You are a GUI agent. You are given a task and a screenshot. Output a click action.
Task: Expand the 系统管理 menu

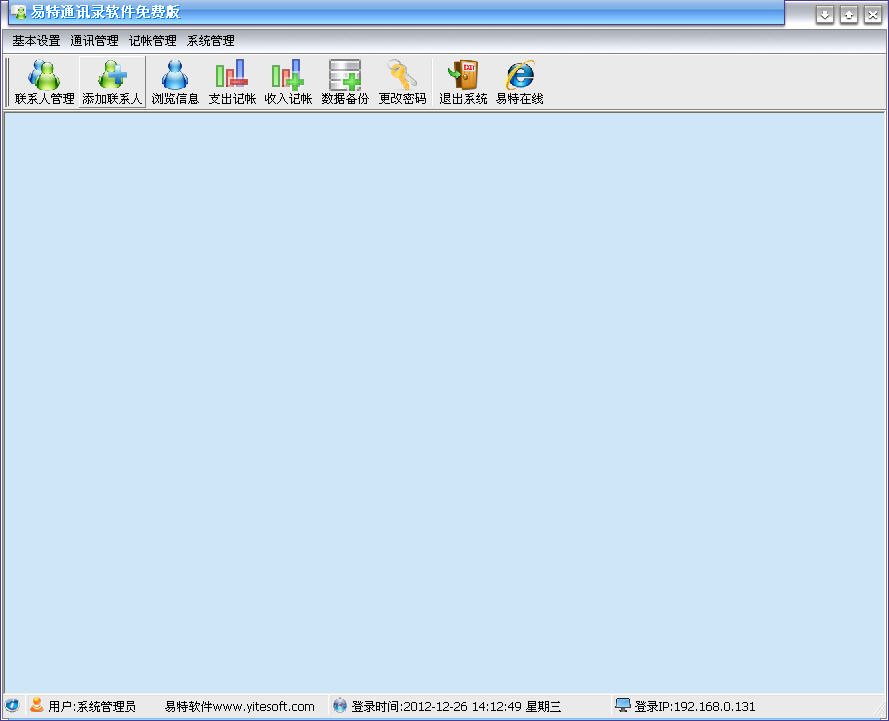pyautogui.click(x=210, y=41)
